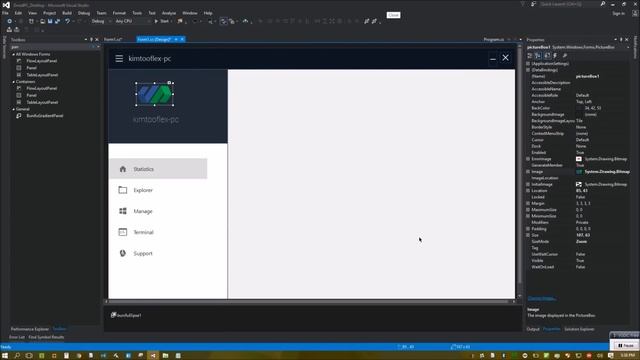Click the home icon next to Statistics
The image size is (640, 360).
tap(122, 169)
